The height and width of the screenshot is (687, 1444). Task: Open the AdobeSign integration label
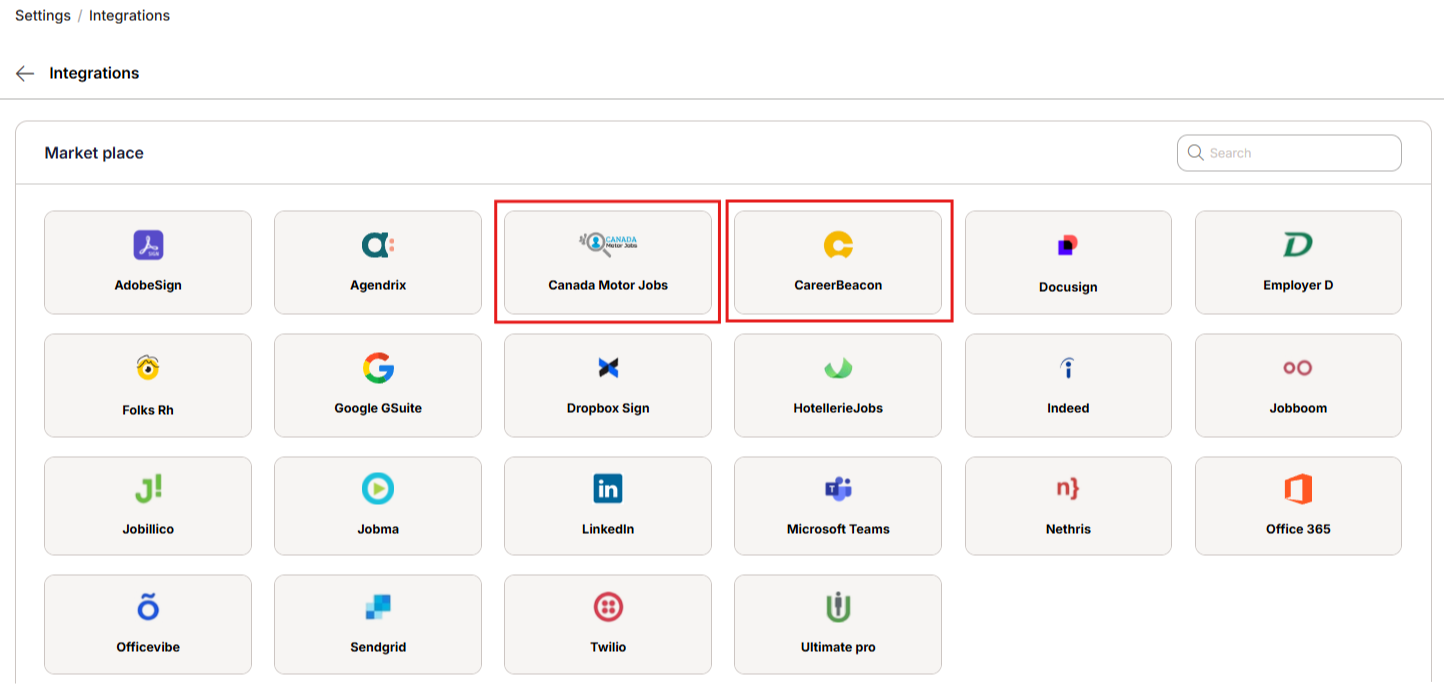tap(148, 285)
